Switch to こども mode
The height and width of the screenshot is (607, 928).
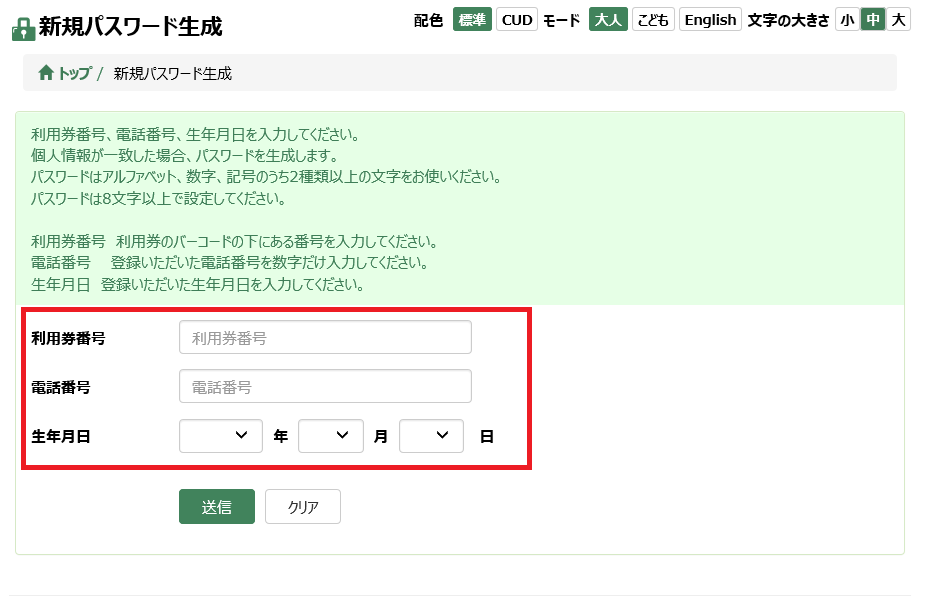coord(653,20)
